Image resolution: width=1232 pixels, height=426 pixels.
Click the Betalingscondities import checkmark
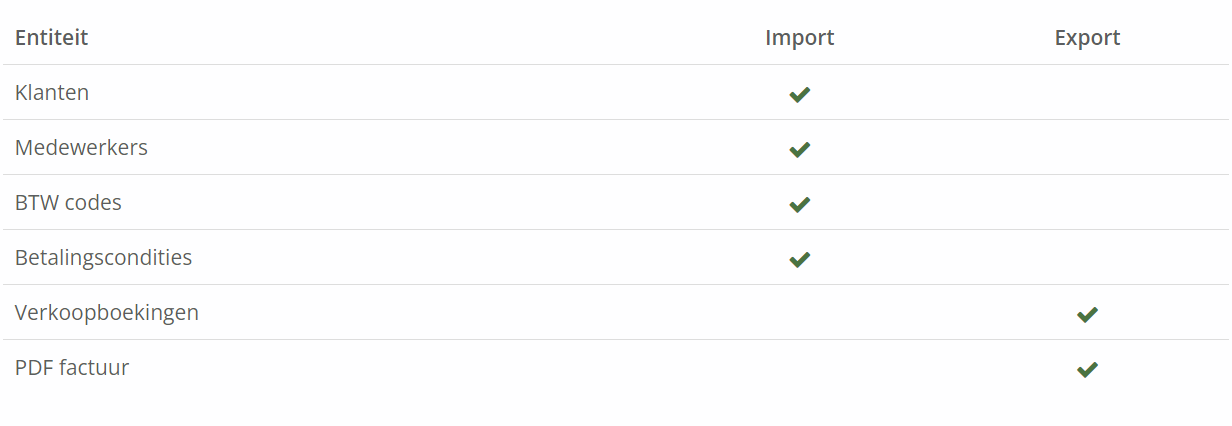pyautogui.click(x=799, y=259)
